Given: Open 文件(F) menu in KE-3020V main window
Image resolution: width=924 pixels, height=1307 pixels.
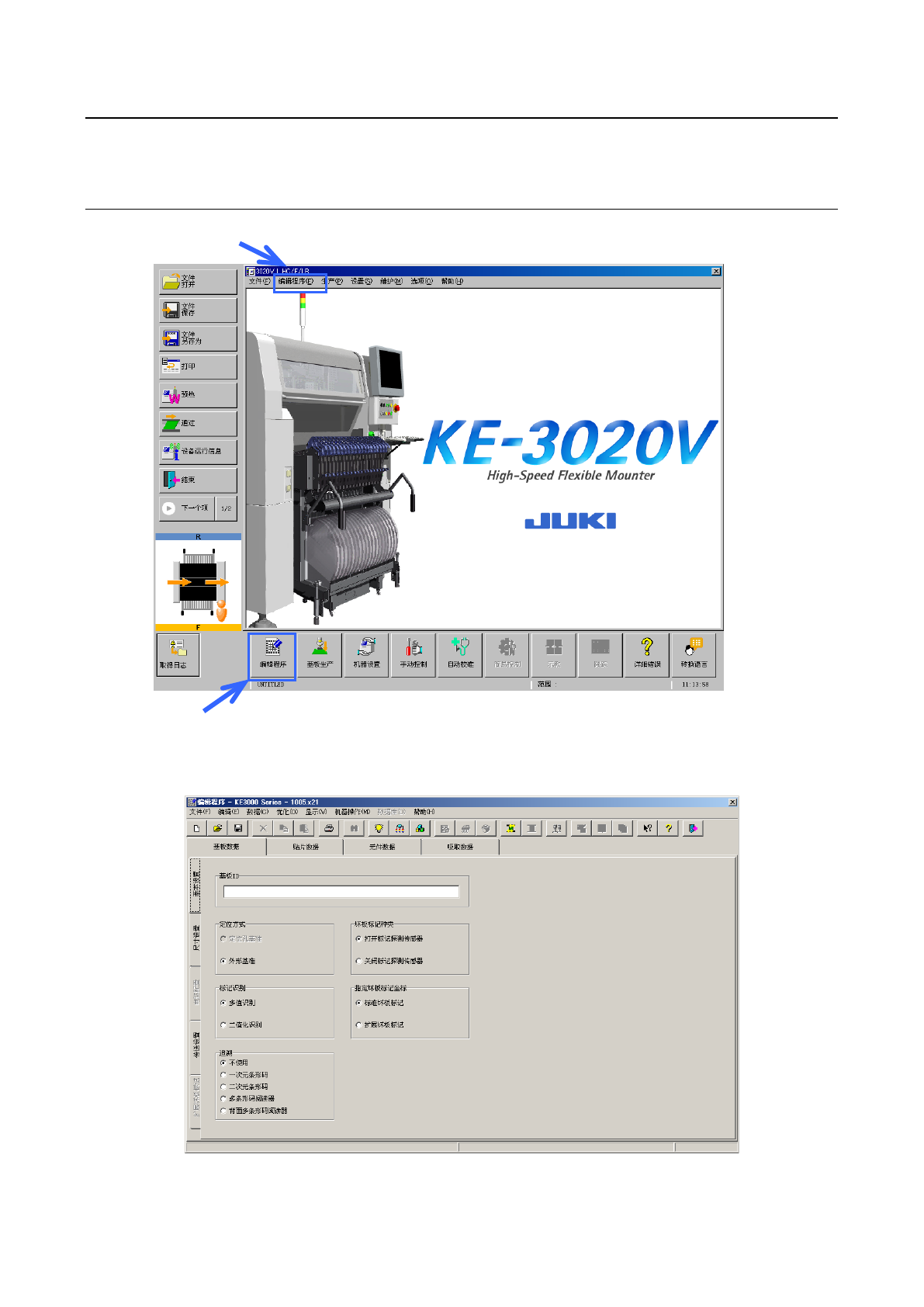Looking at the screenshot, I should point(259,282).
